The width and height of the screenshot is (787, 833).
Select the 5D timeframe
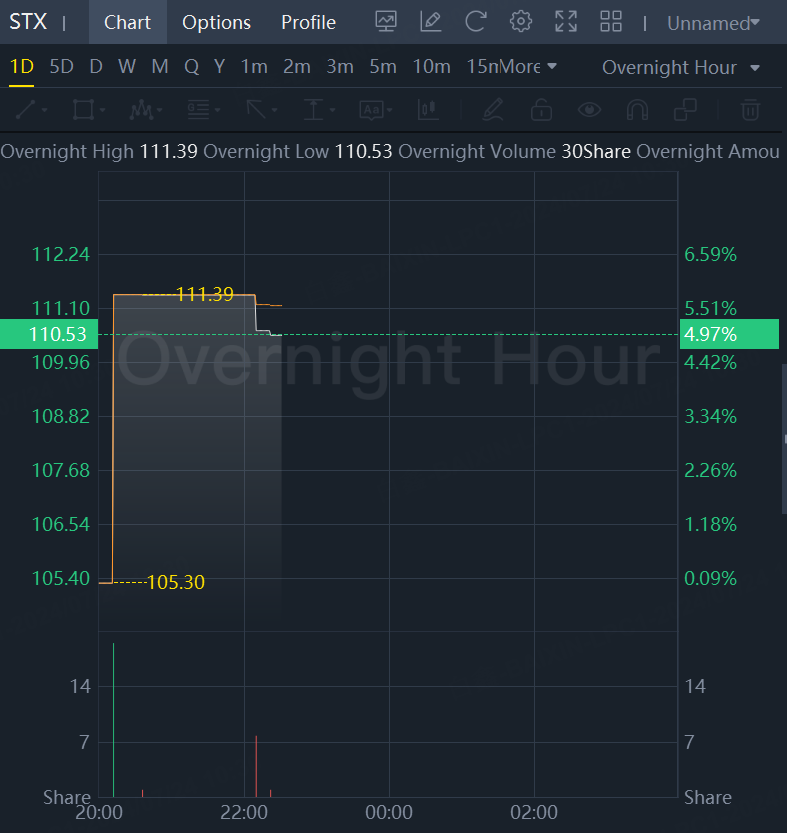pos(62,66)
